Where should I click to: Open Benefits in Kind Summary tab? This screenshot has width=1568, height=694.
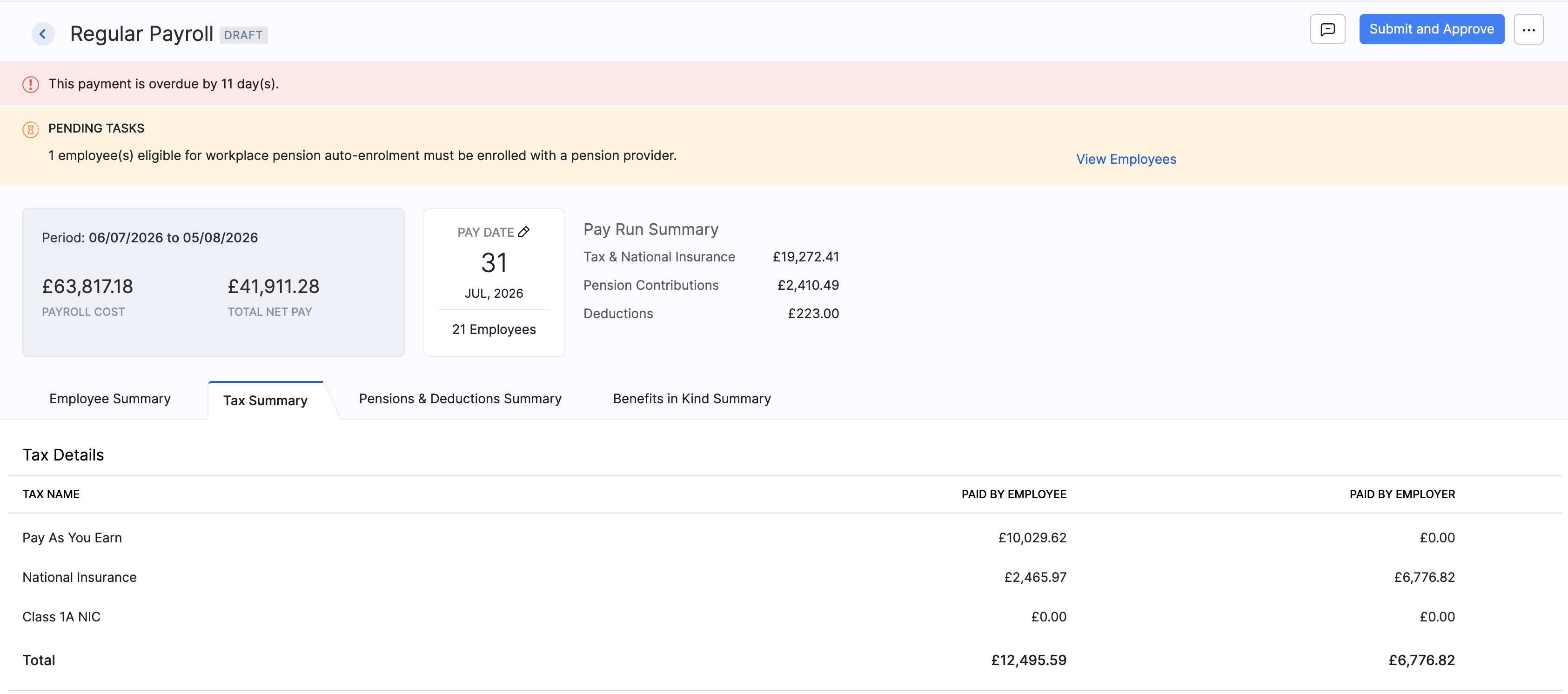[692, 399]
